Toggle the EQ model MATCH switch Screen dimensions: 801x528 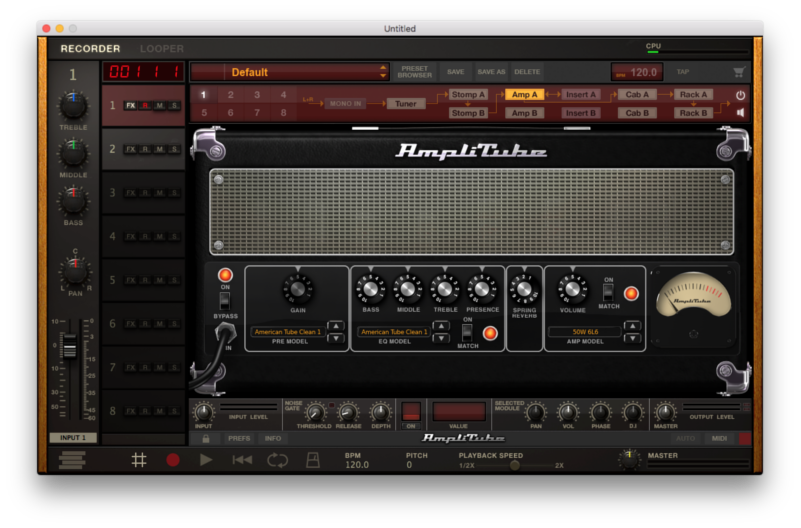point(467,333)
